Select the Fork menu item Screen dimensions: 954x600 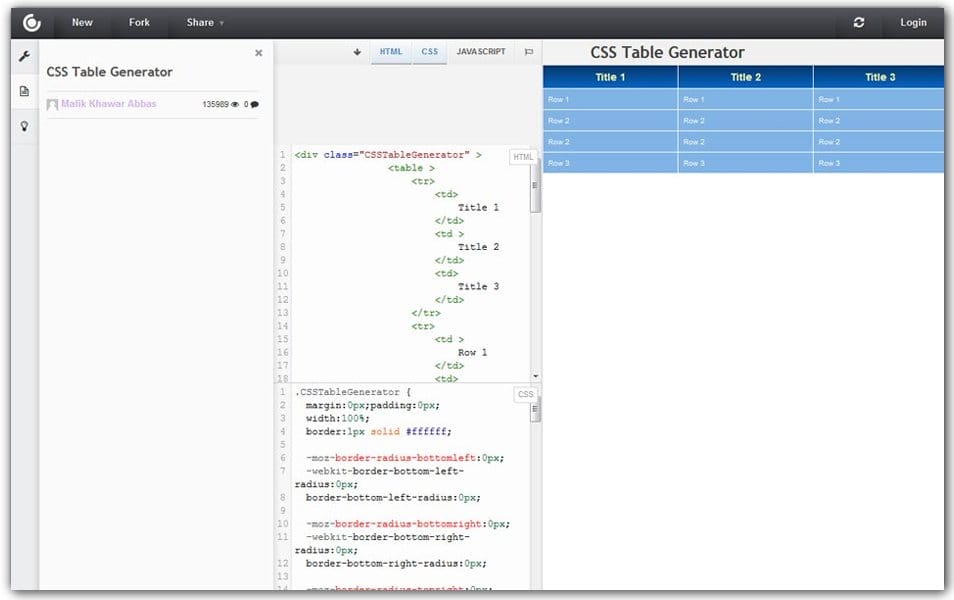139,23
